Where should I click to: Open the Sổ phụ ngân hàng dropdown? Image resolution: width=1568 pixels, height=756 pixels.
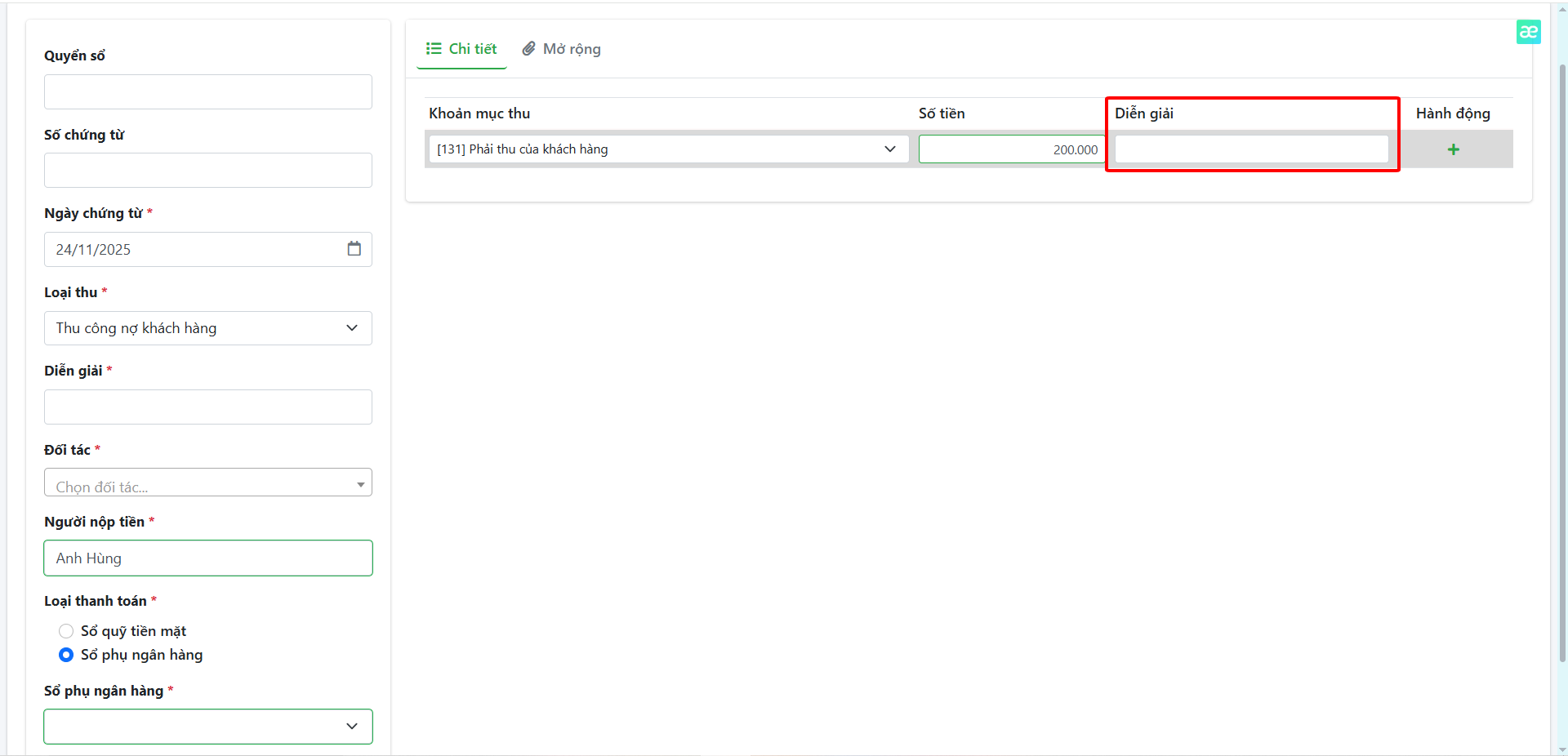click(207, 727)
